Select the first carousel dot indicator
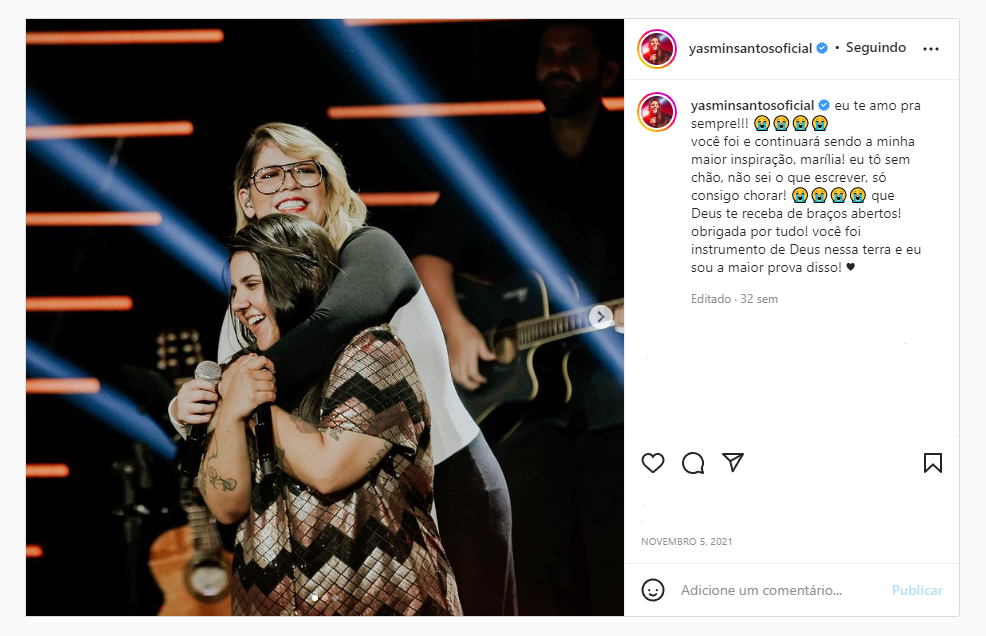The image size is (986, 636). coord(314,598)
